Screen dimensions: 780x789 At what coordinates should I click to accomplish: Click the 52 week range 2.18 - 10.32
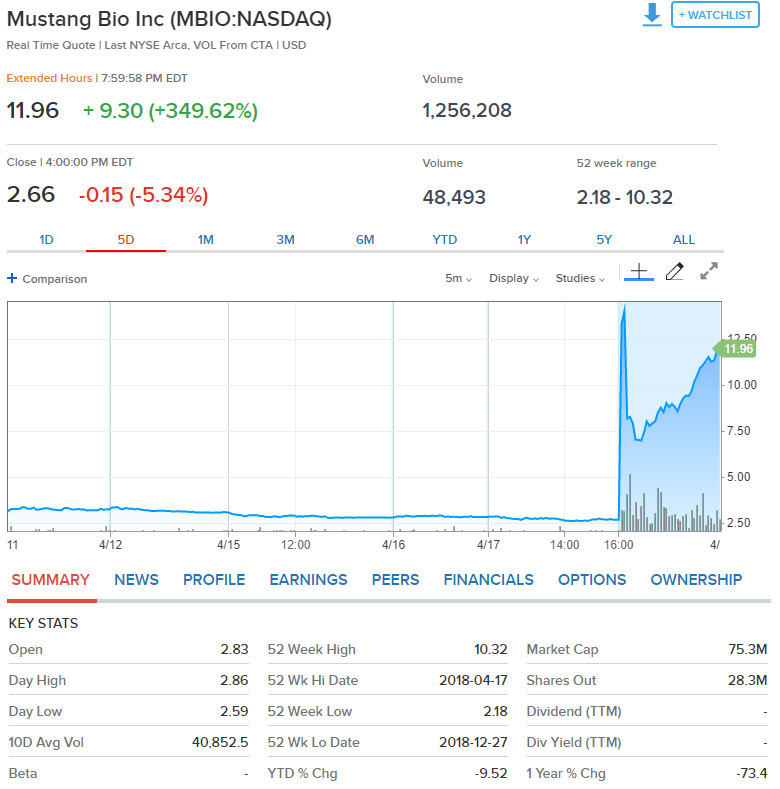click(625, 197)
